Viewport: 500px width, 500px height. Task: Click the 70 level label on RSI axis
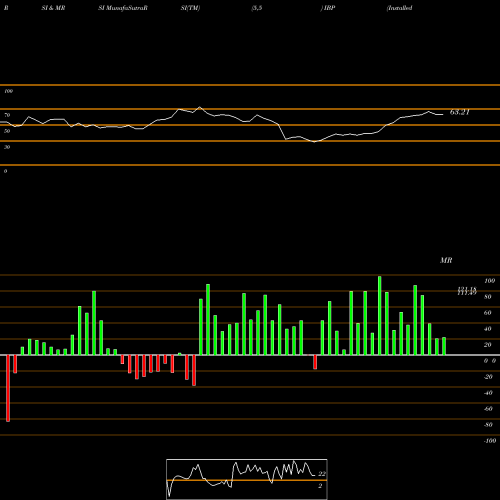[x=7, y=115]
